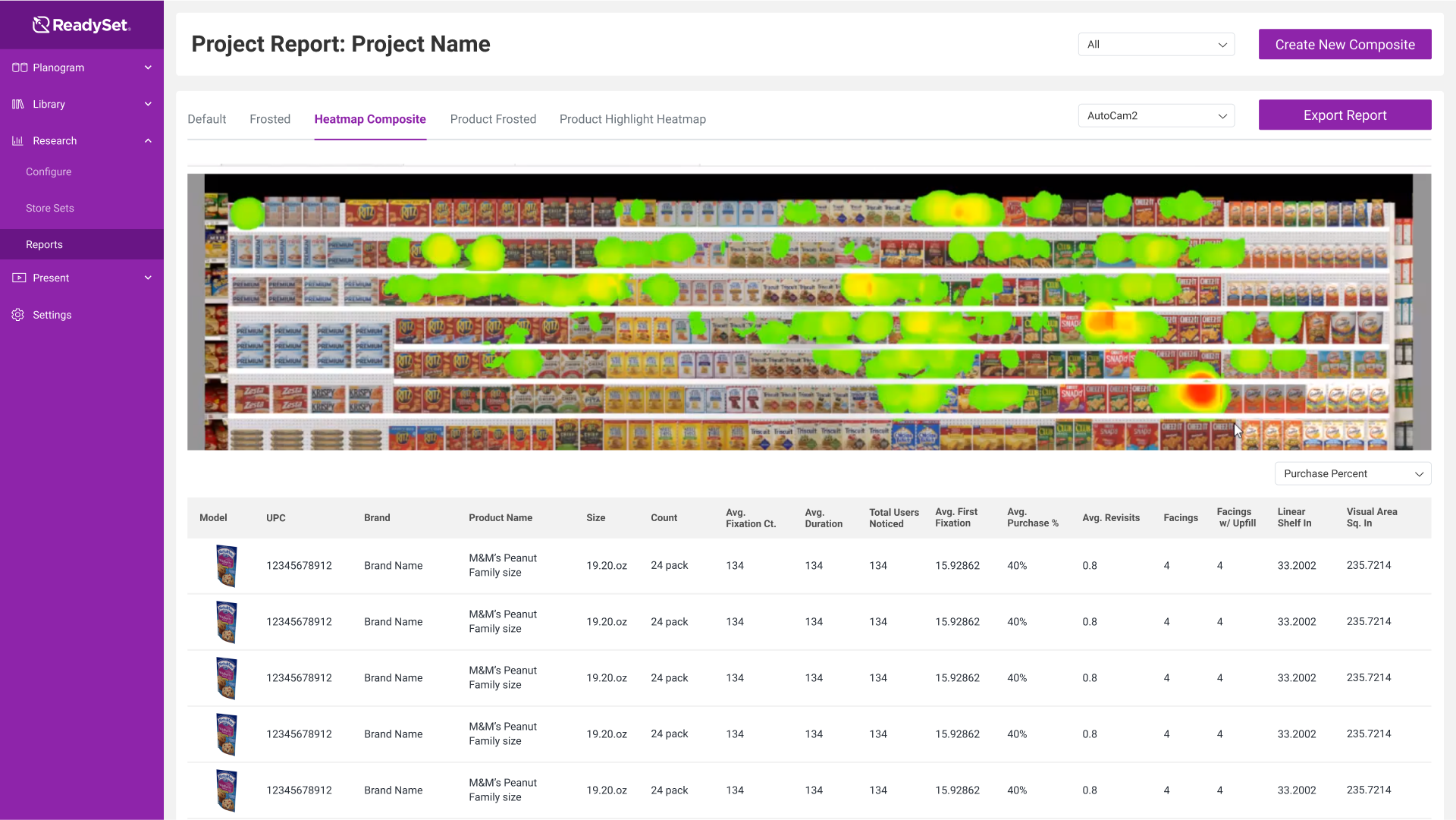Open the AutoCam2 camera dropdown

pyautogui.click(x=1156, y=115)
